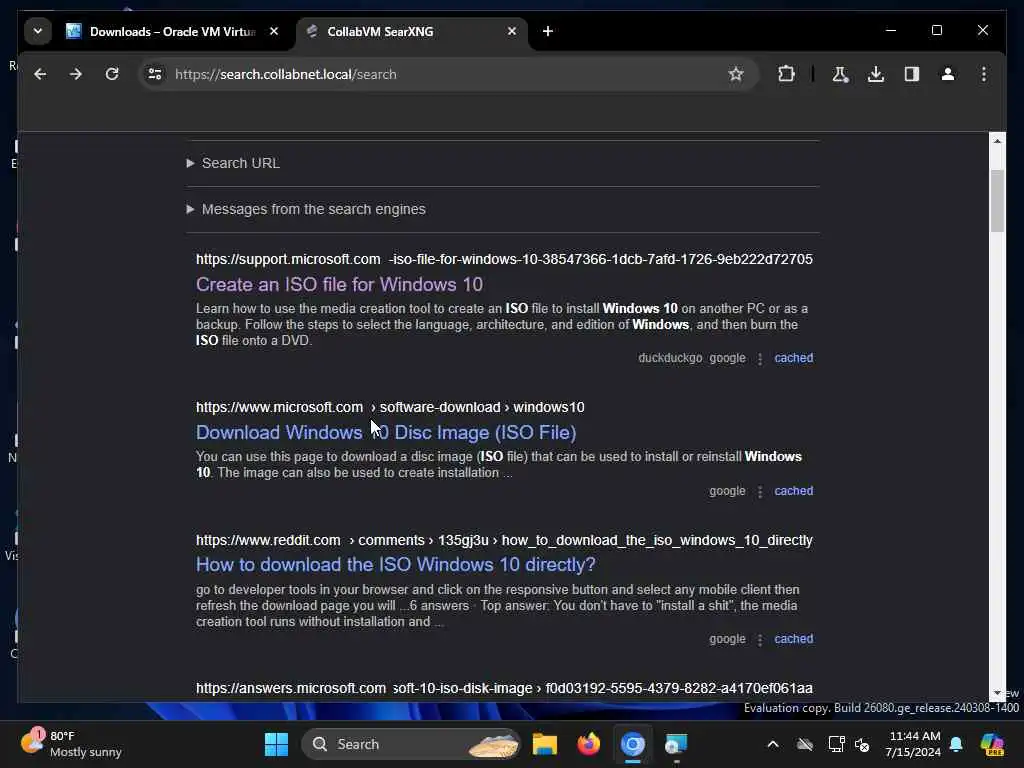Open File Explorer from the taskbar
The image size is (1024, 768).
click(545, 744)
